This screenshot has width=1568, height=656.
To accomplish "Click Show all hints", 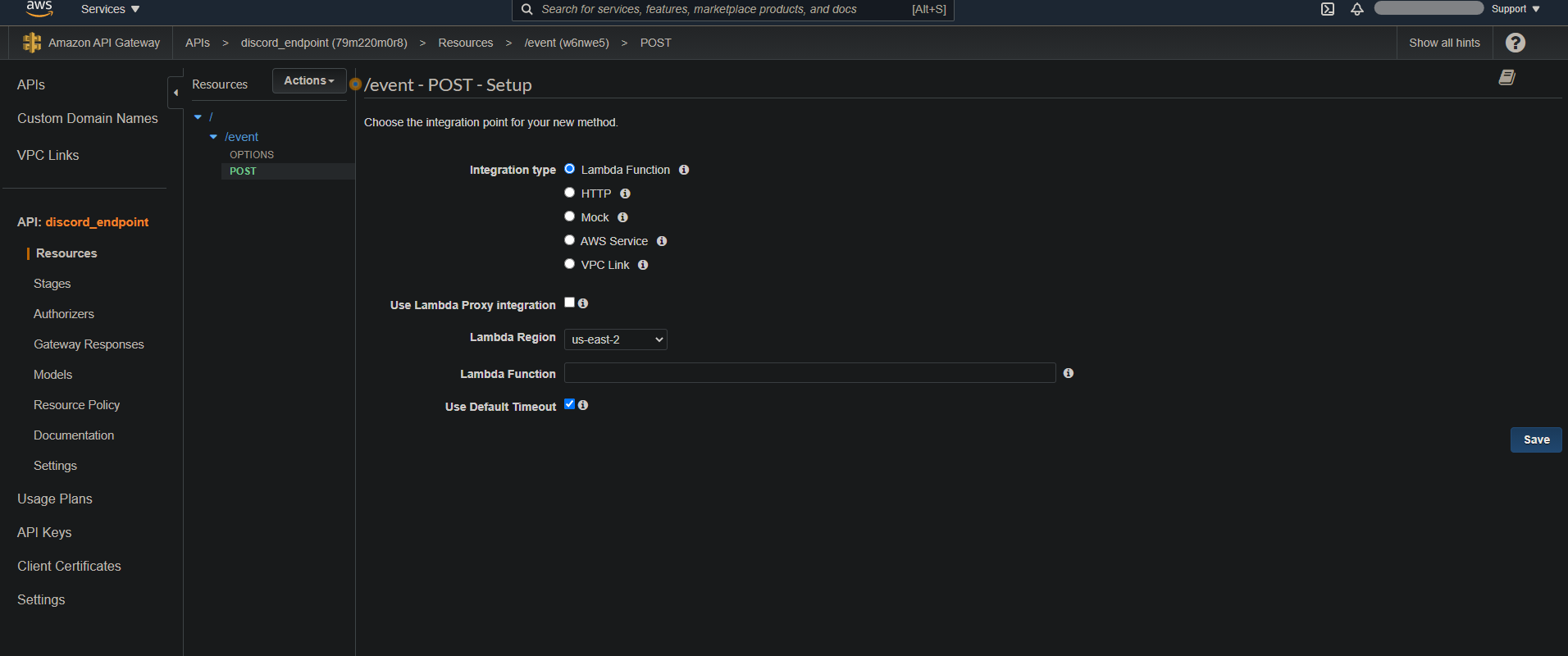I will [1445, 43].
